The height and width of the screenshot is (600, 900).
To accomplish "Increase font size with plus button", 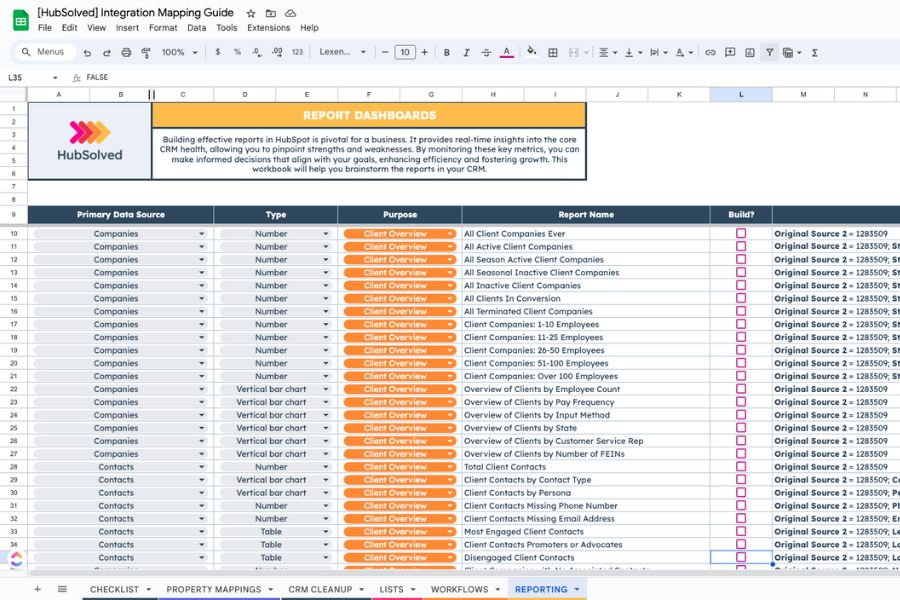I will 424,52.
